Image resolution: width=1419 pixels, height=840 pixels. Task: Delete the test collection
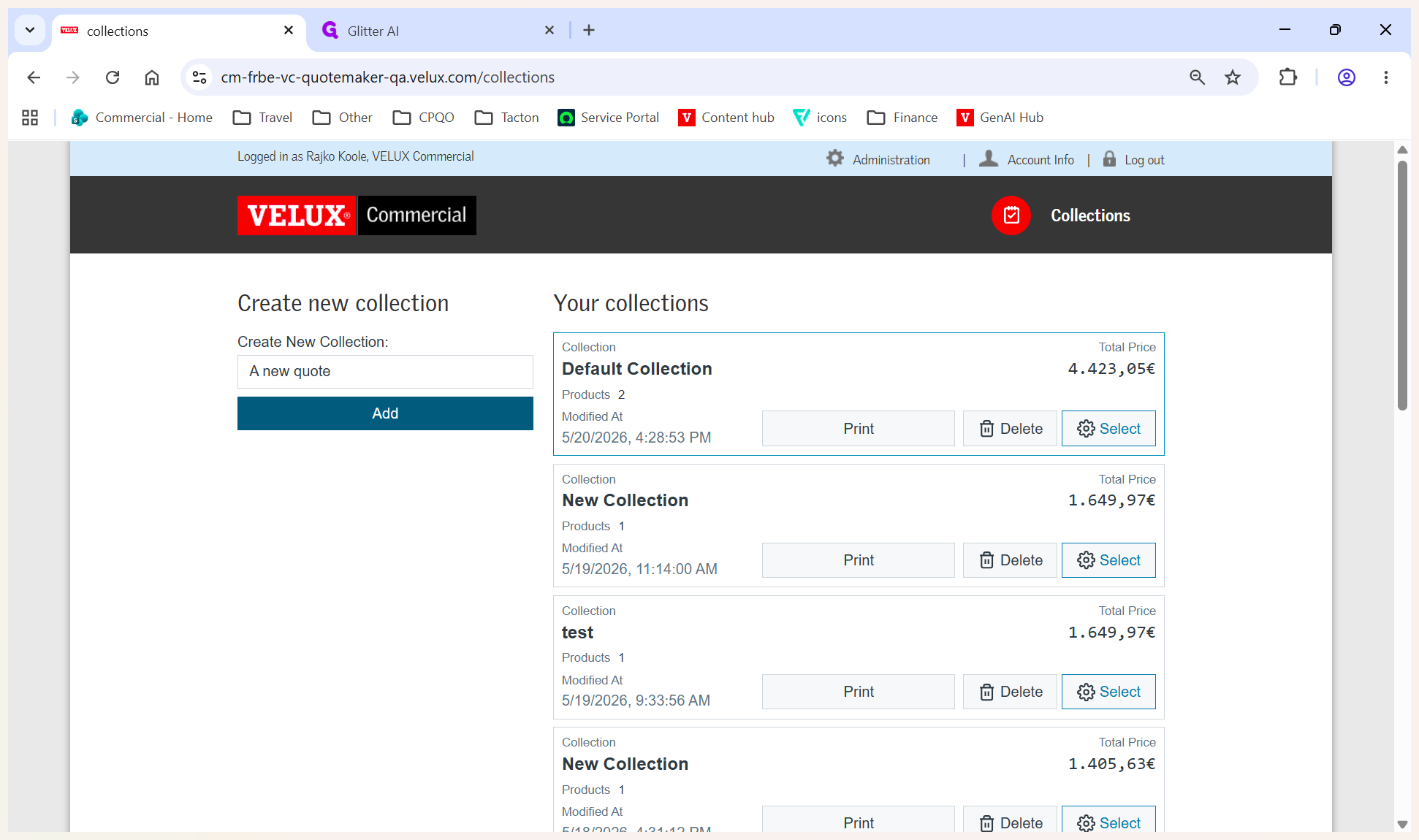pyautogui.click(x=1010, y=692)
